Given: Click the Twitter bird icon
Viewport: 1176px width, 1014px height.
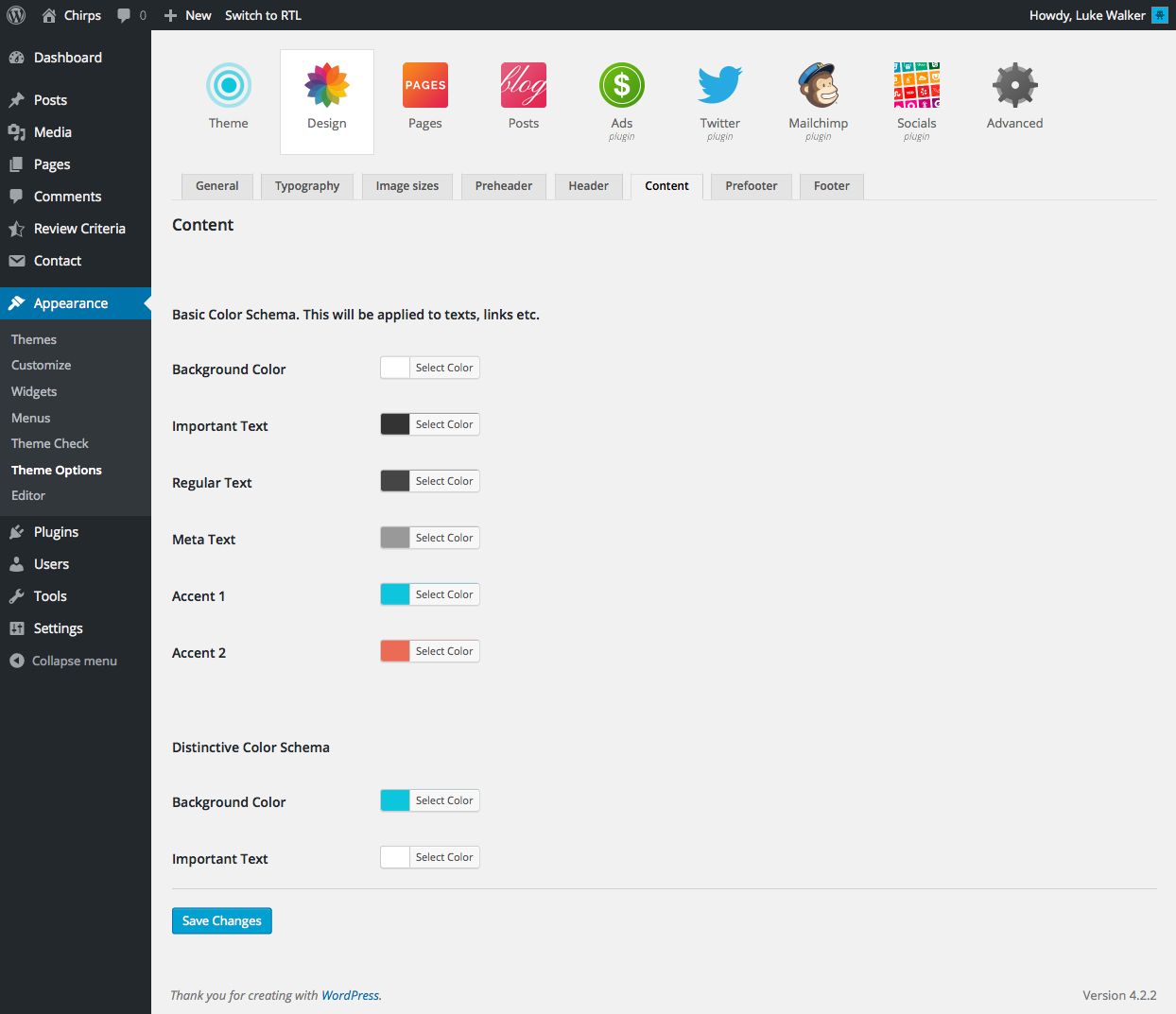Looking at the screenshot, I should (719, 86).
